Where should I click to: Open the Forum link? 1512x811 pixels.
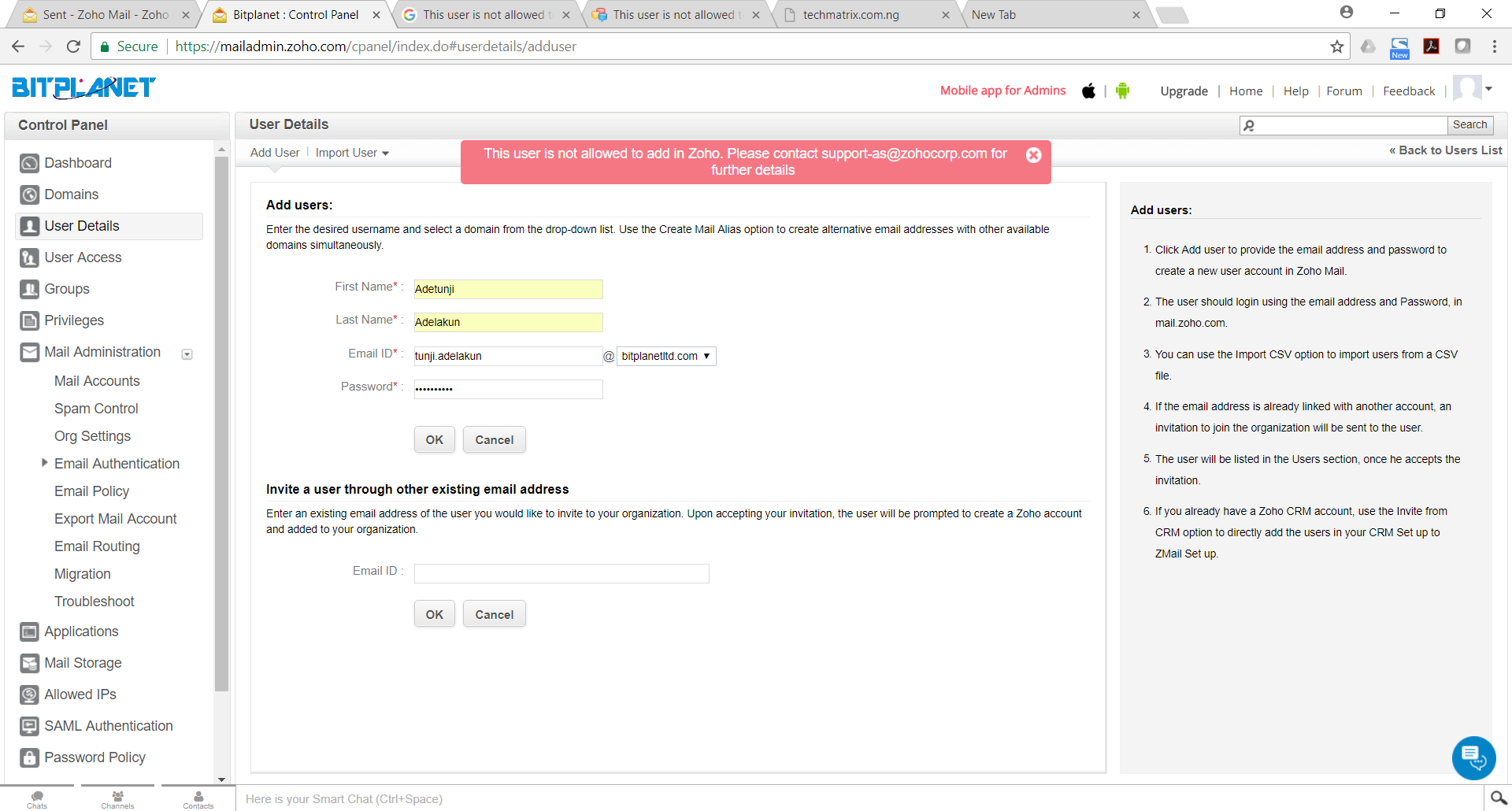1344,91
